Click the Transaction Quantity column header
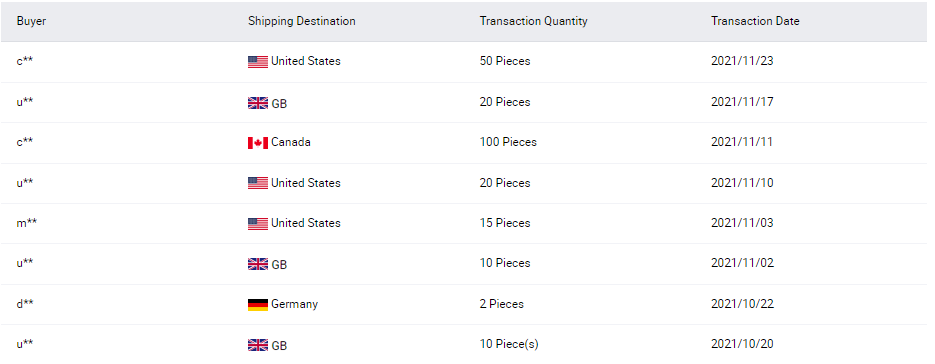Screen dimensions: 935x364 coord(534,21)
